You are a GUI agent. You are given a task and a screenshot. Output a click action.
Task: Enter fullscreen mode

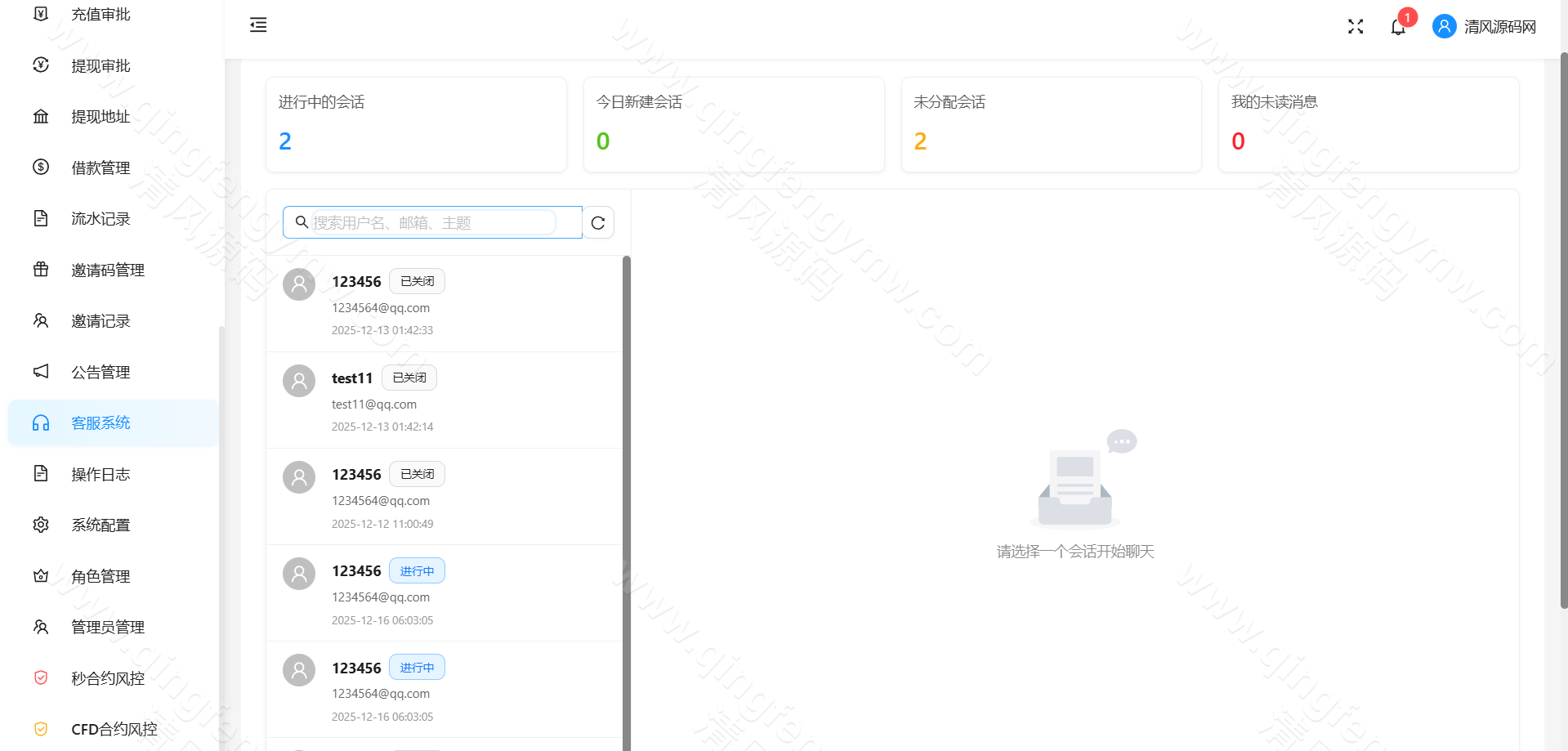[1355, 26]
